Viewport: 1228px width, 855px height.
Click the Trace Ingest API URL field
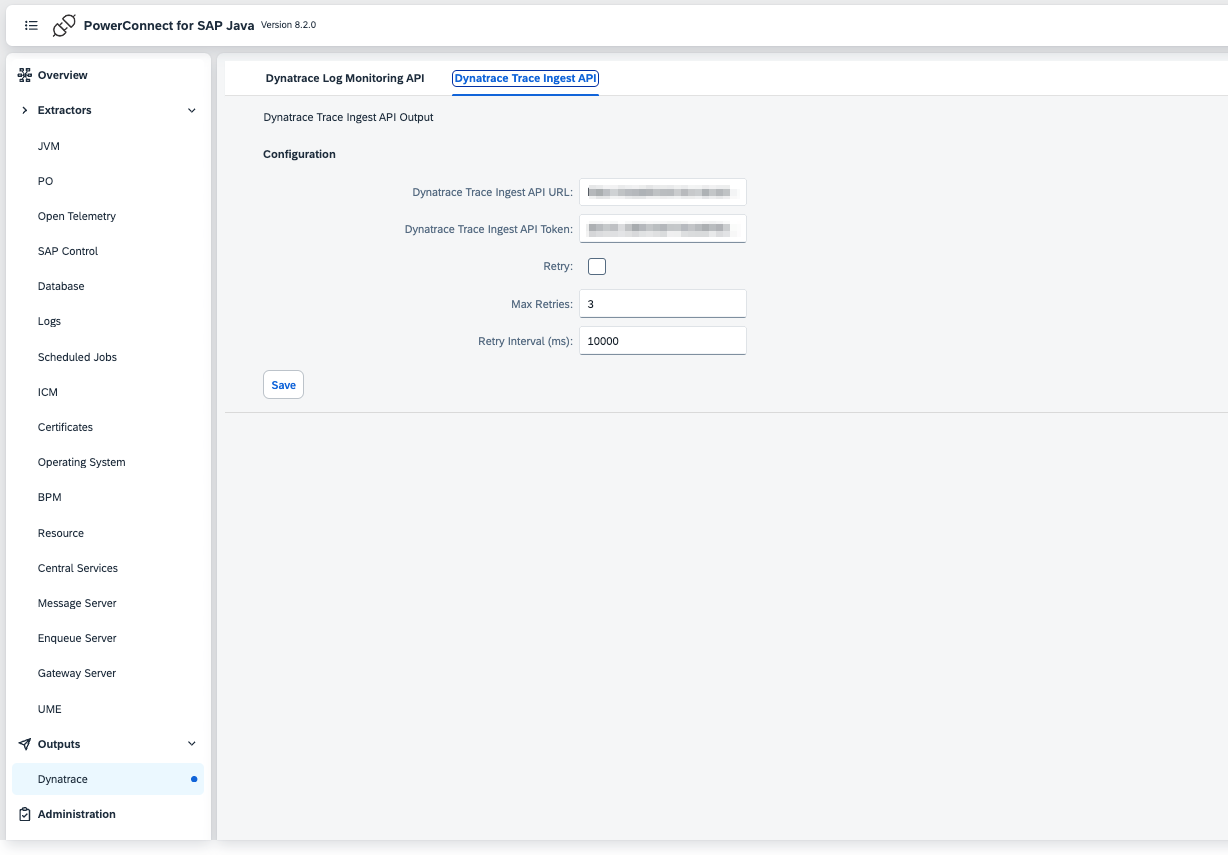[662, 191]
